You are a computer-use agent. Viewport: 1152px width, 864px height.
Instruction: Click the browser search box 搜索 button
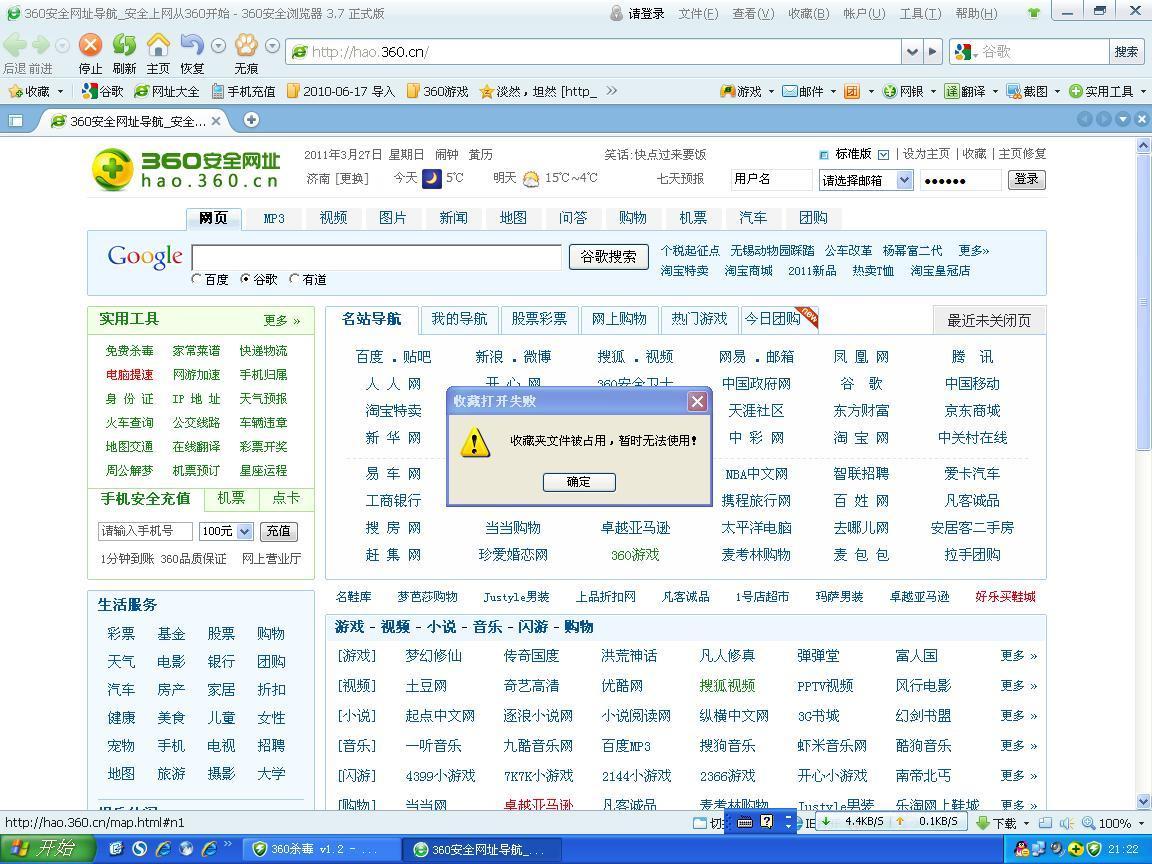pos(1126,51)
